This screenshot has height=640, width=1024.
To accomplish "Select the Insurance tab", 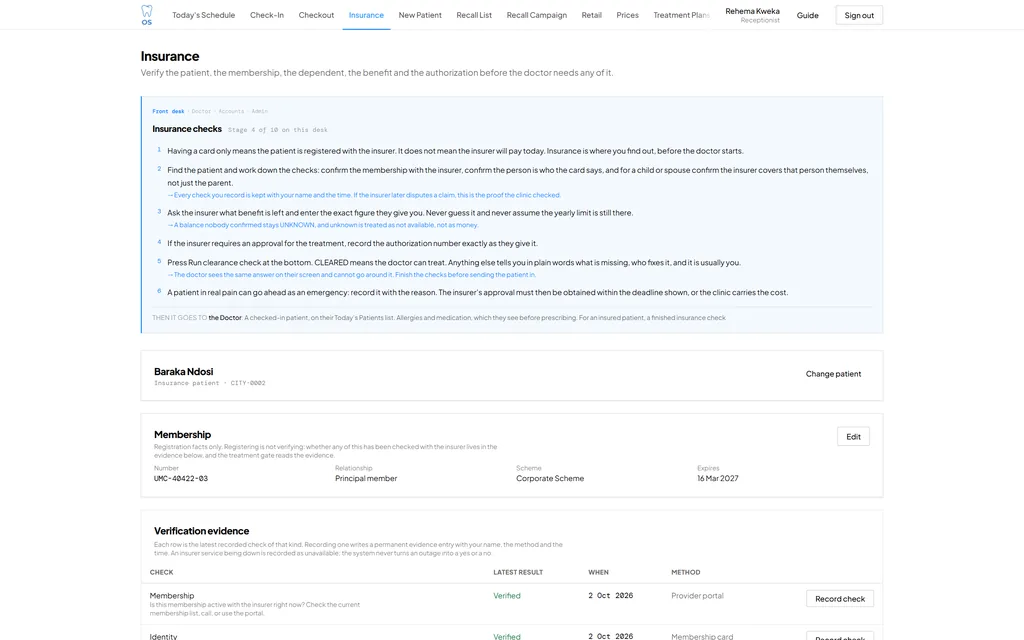I will click(x=366, y=15).
